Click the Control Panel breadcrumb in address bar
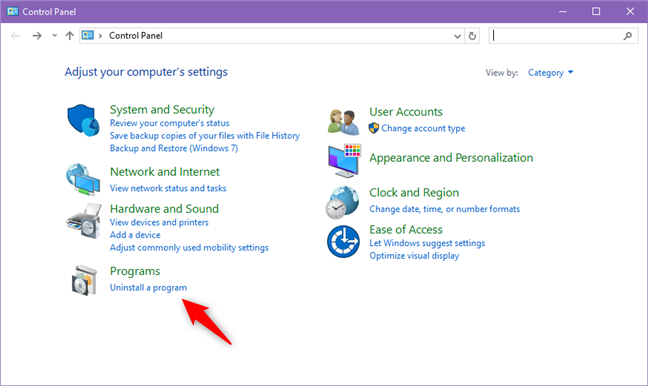This screenshot has height=386, width=648. [136, 36]
